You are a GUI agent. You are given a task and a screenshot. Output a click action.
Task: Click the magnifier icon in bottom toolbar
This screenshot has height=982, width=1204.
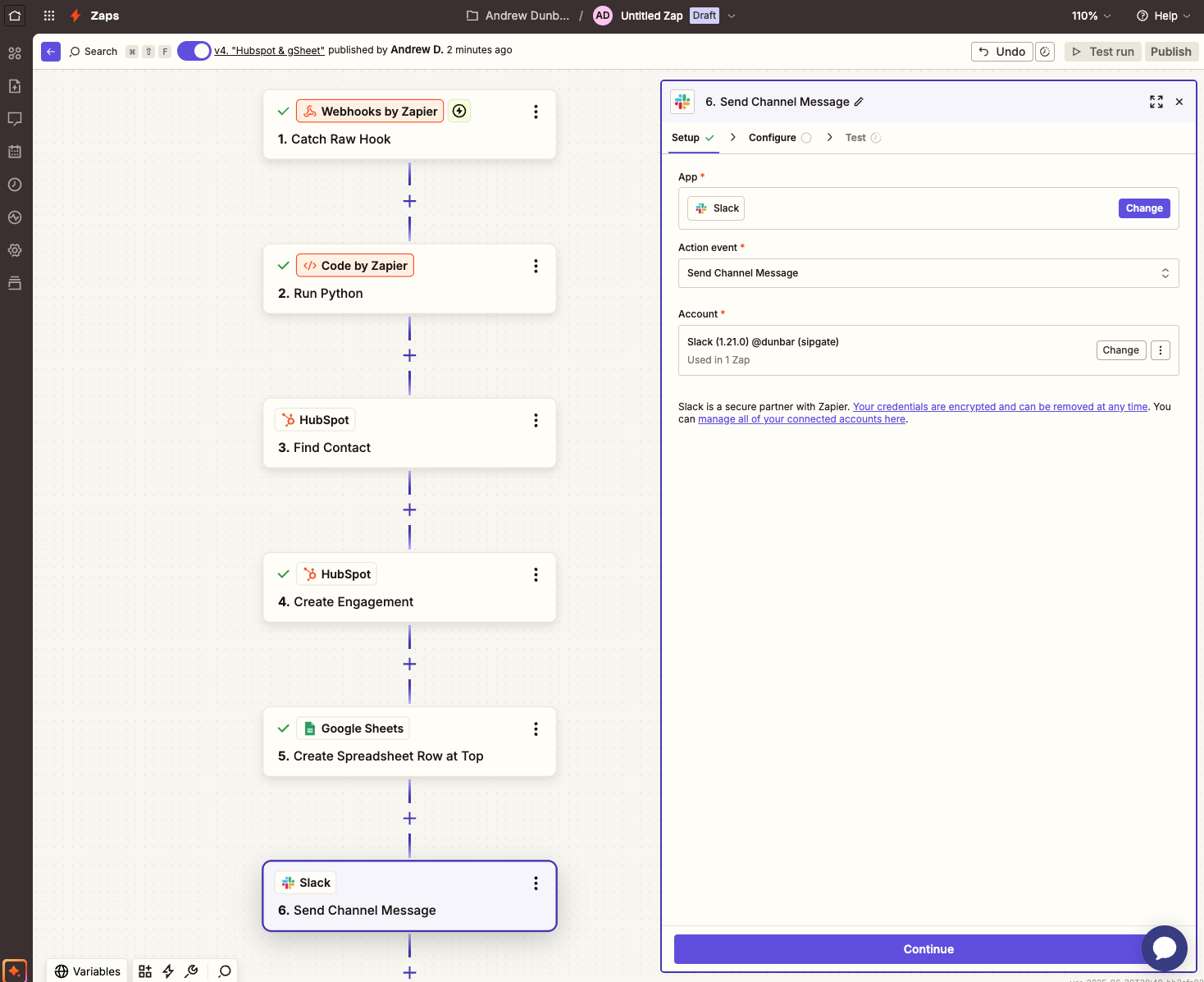click(225, 971)
